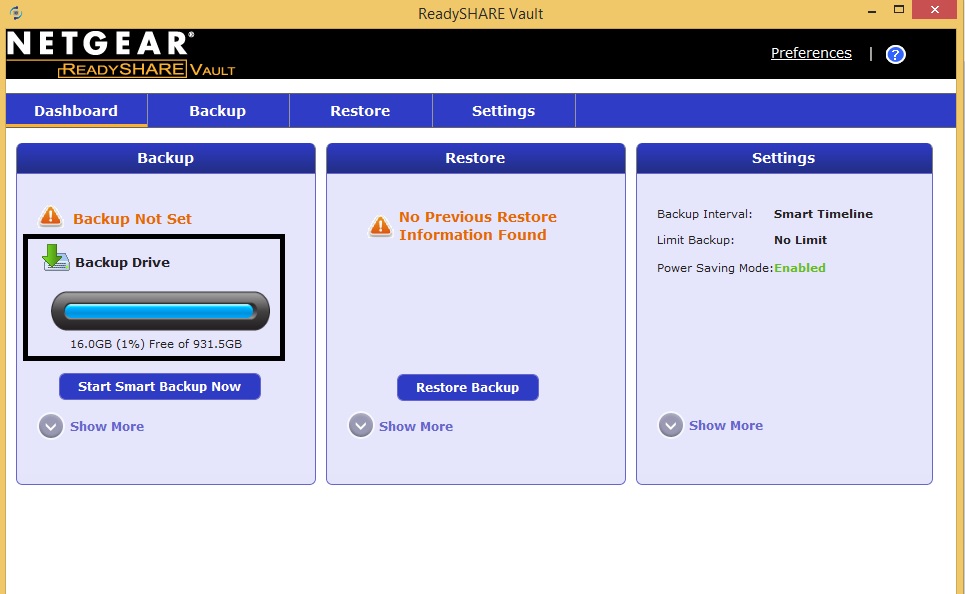965x594 pixels.
Task: Click the NETGEAR ReadySHARE Vault logo
Action: (121, 54)
